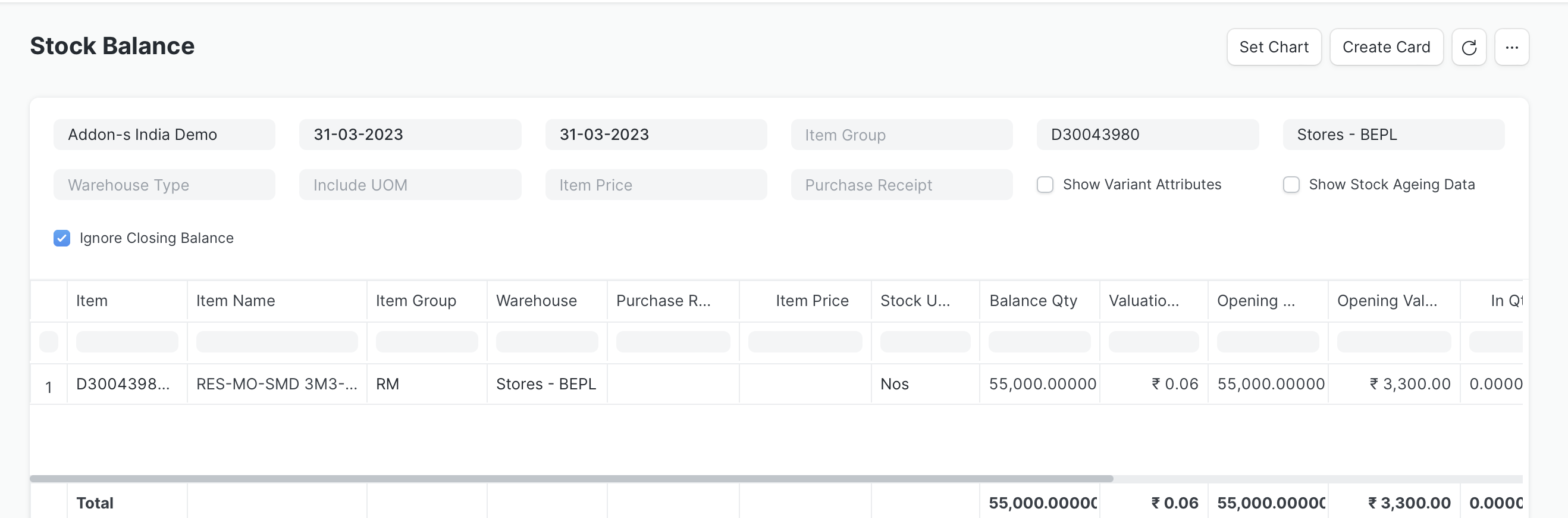The height and width of the screenshot is (518, 1568).
Task: Click the Stock UOM column filter box
Action: [925, 341]
